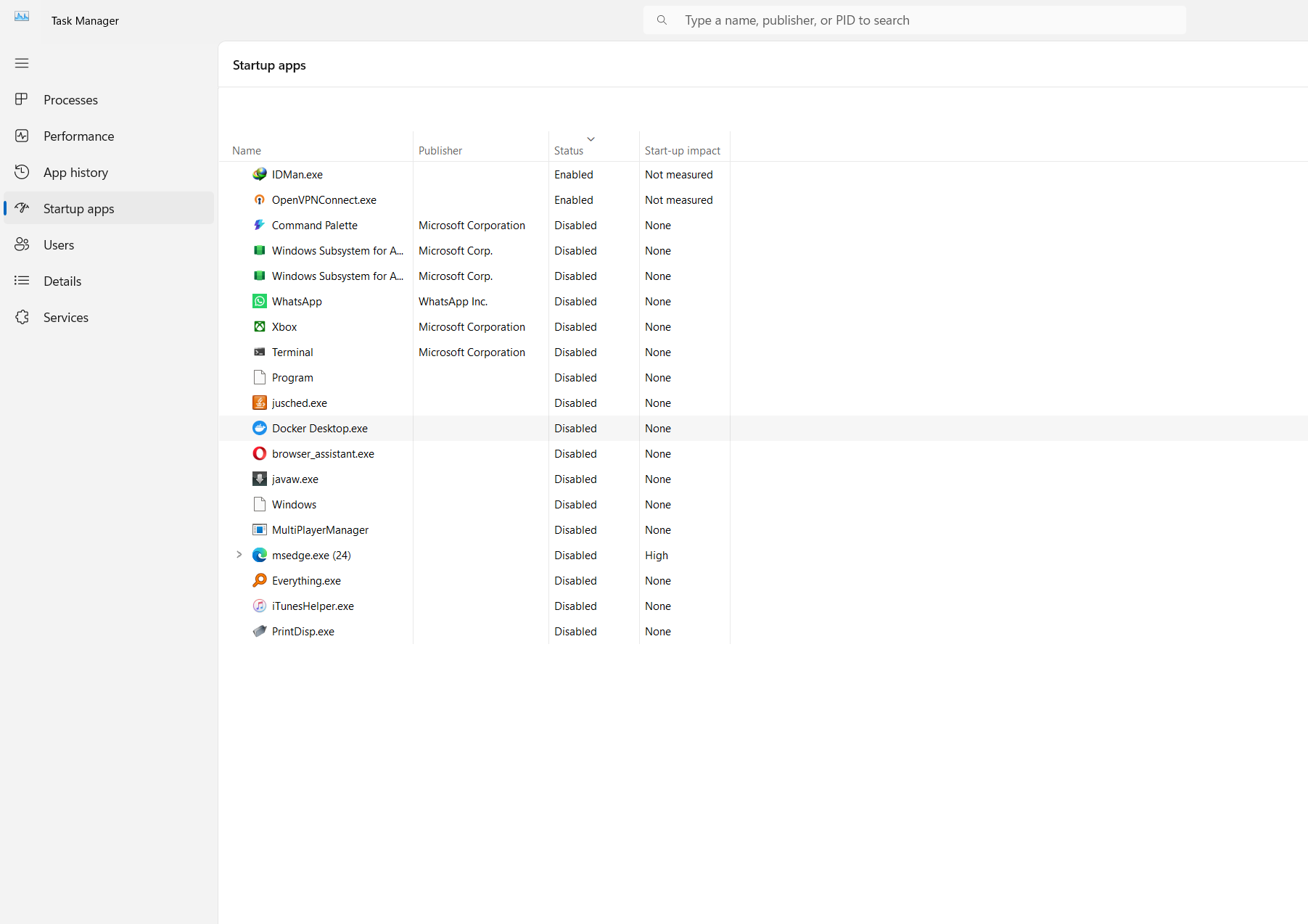1308x924 pixels.
Task: Open the Processes page icon
Action: point(22,99)
